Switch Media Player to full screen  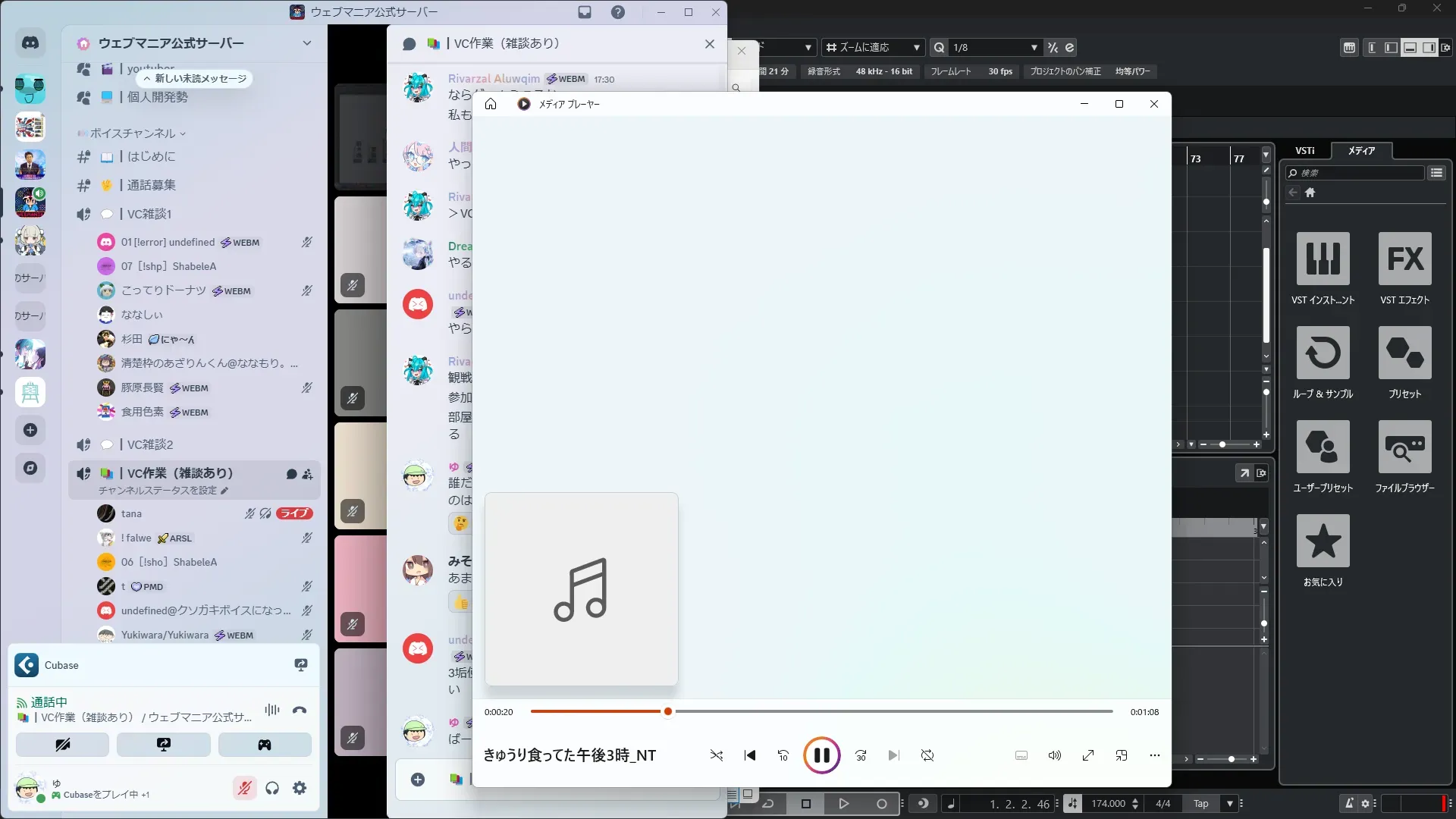(1088, 755)
